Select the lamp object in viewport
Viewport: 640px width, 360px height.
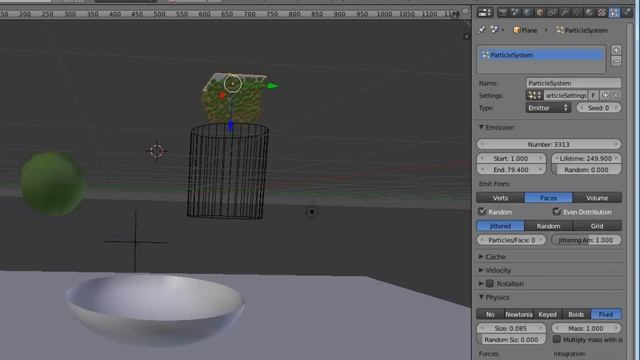pyautogui.click(x=312, y=211)
